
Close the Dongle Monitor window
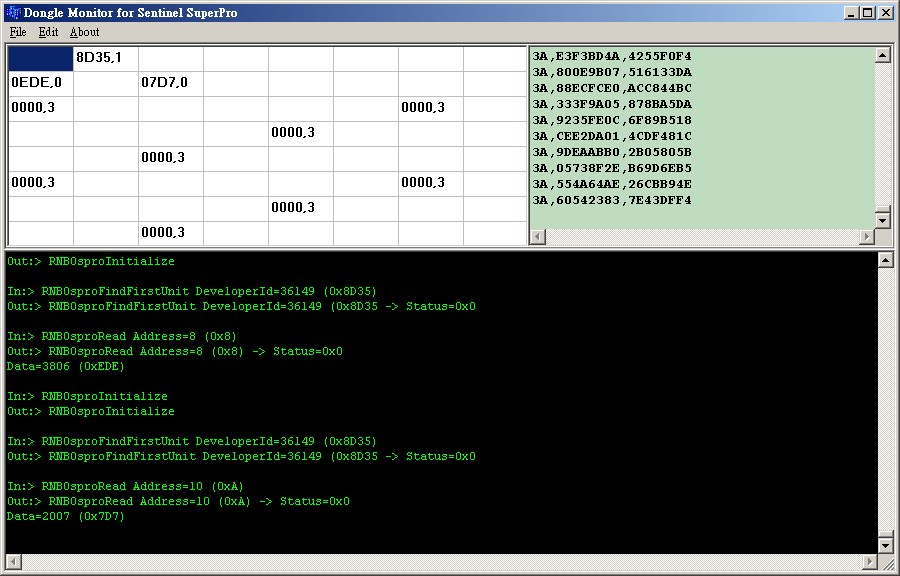(886, 13)
